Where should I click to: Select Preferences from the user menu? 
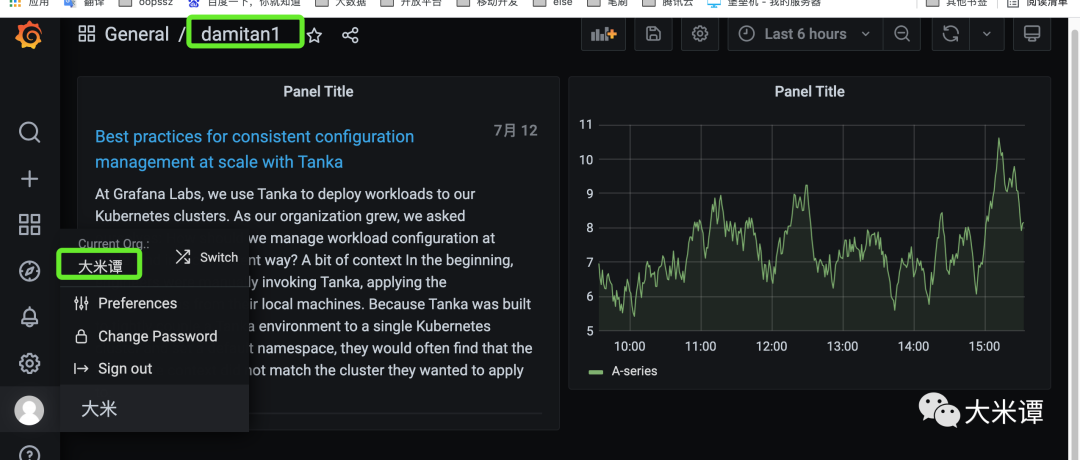pos(137,303)
